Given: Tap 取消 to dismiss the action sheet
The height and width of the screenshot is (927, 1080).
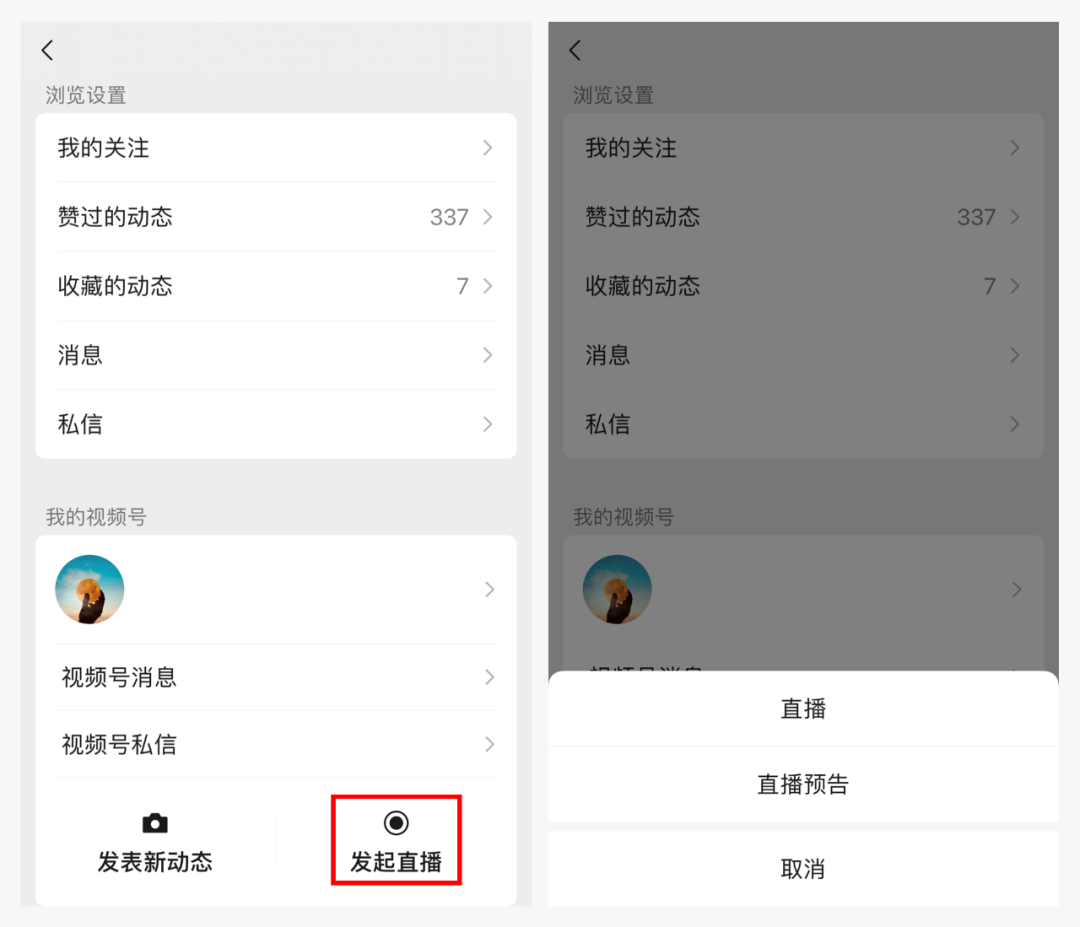Looking at the screenshot, I should point(803,868).
